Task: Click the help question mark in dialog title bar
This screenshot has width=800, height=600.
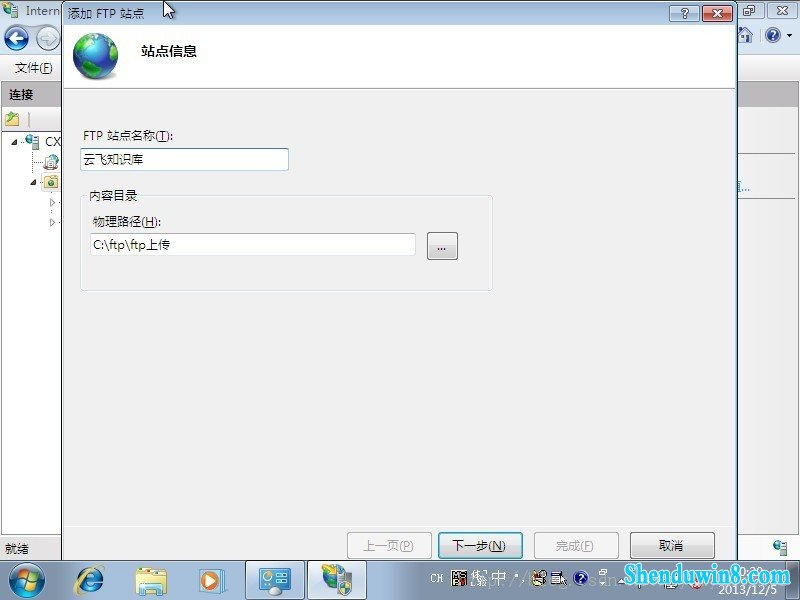Action: tap(684, 13)
